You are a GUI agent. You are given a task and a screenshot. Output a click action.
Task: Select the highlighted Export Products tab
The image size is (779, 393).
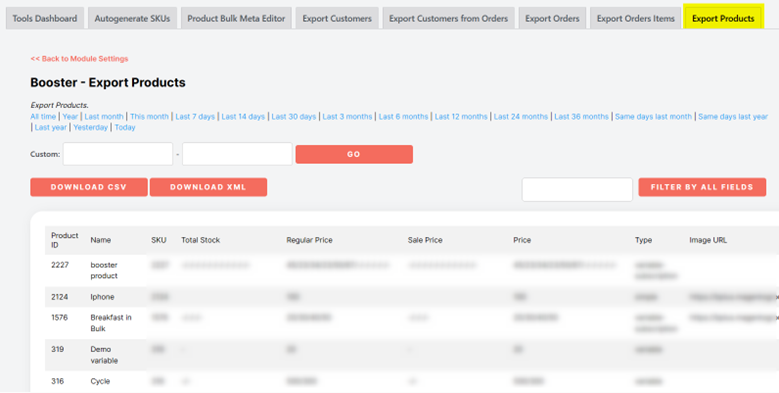(x=723, y=18)
